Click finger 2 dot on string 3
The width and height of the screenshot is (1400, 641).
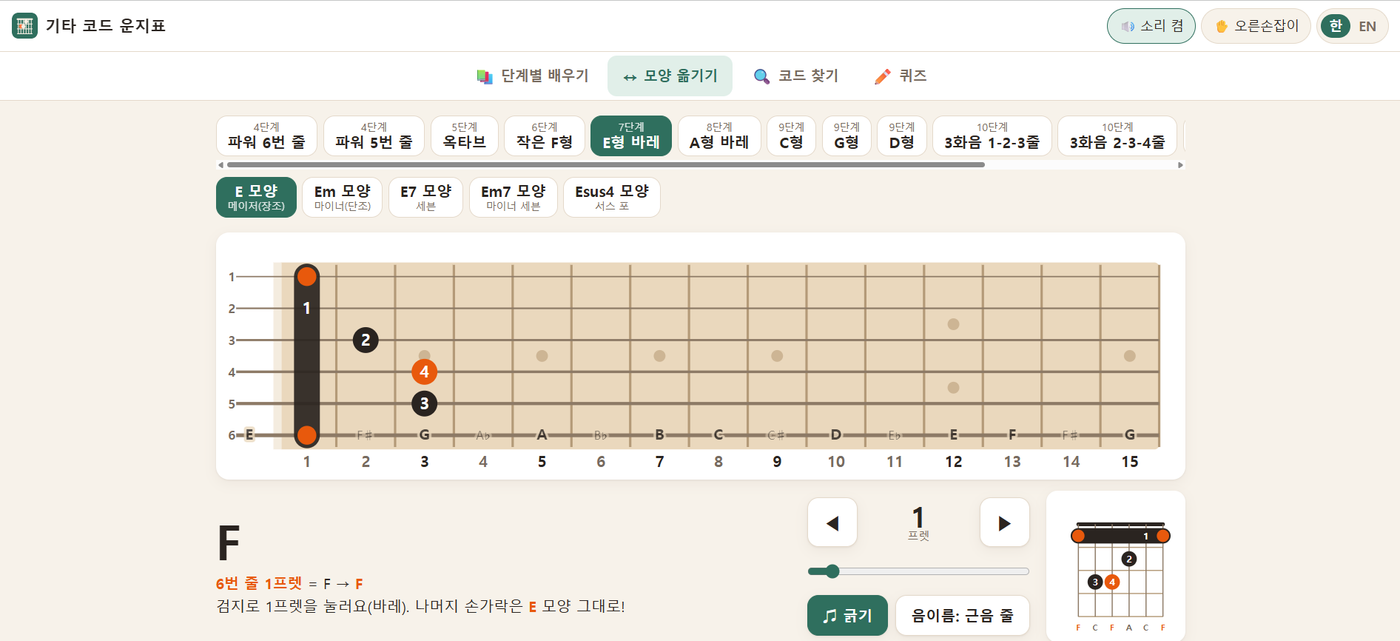(x=366, y=340)
